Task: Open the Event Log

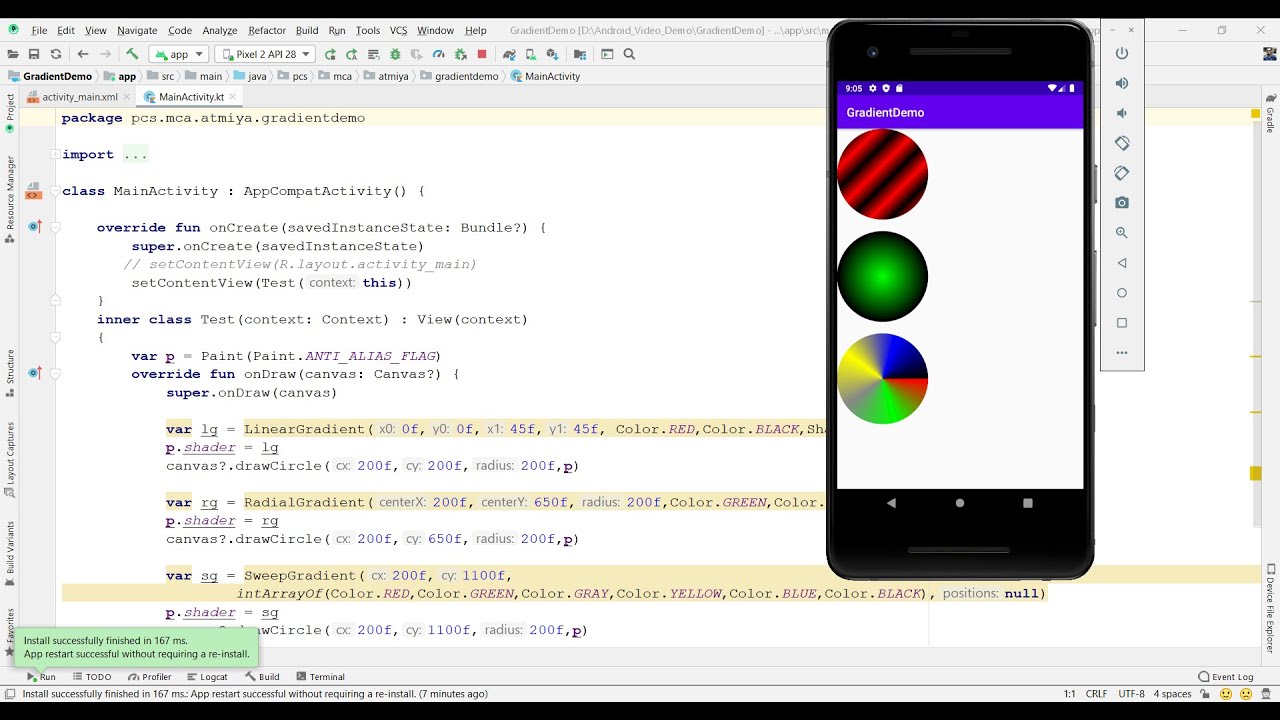Action: pyautogui.click(x=1226, y=677)
